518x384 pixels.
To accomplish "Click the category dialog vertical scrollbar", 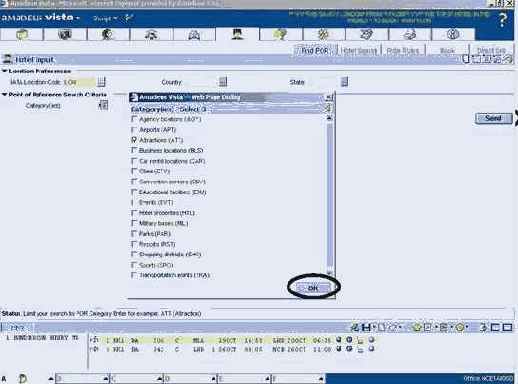I will point(329,195).
